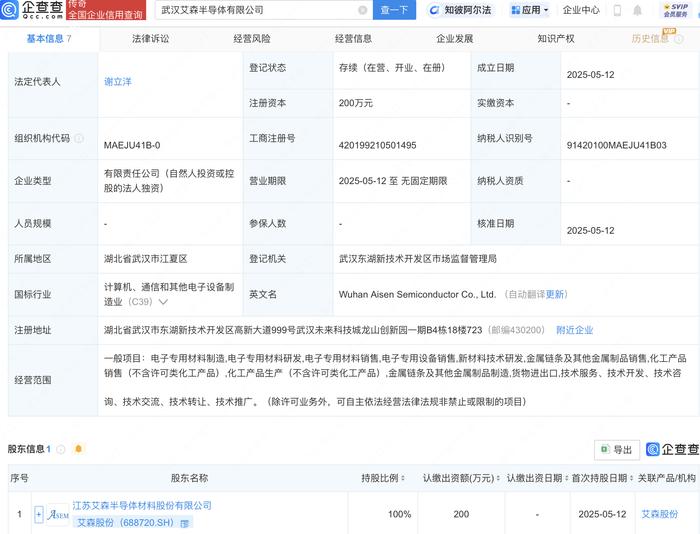Clear the search box with the X icon
Image resolution: width=700 pixels, height=534 pixels.
[x=362, y=10]
